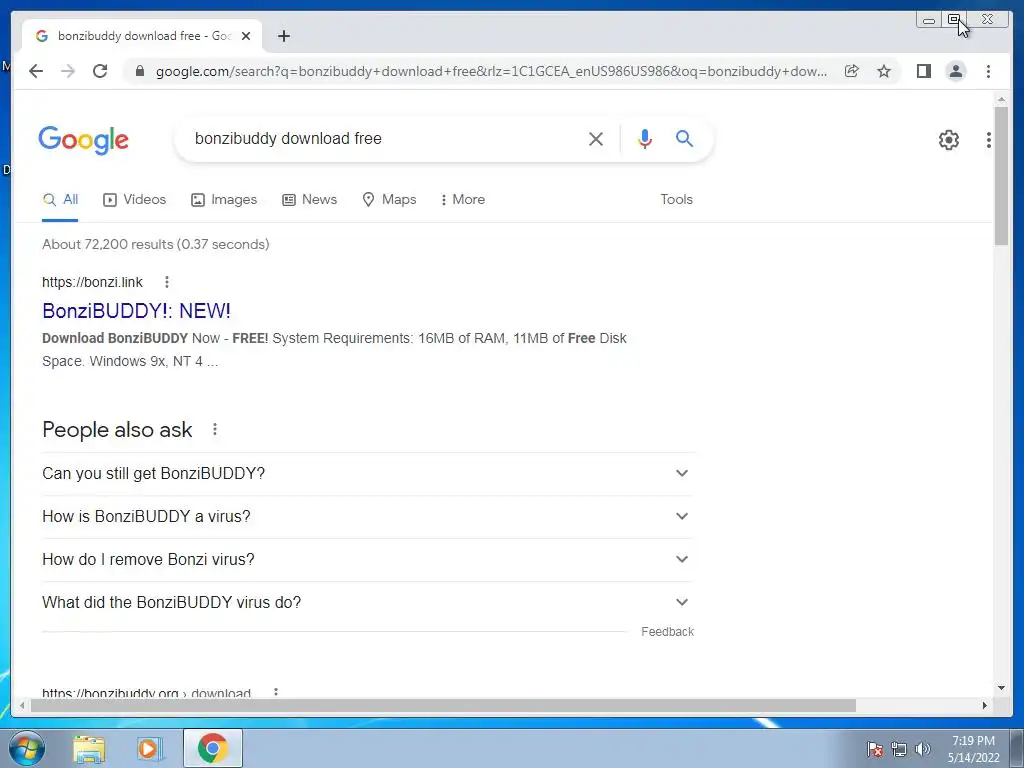The image size is (1024, 768).
Task: Expand What did the BonziBUDDY virus do?
Action: [368, 603]
